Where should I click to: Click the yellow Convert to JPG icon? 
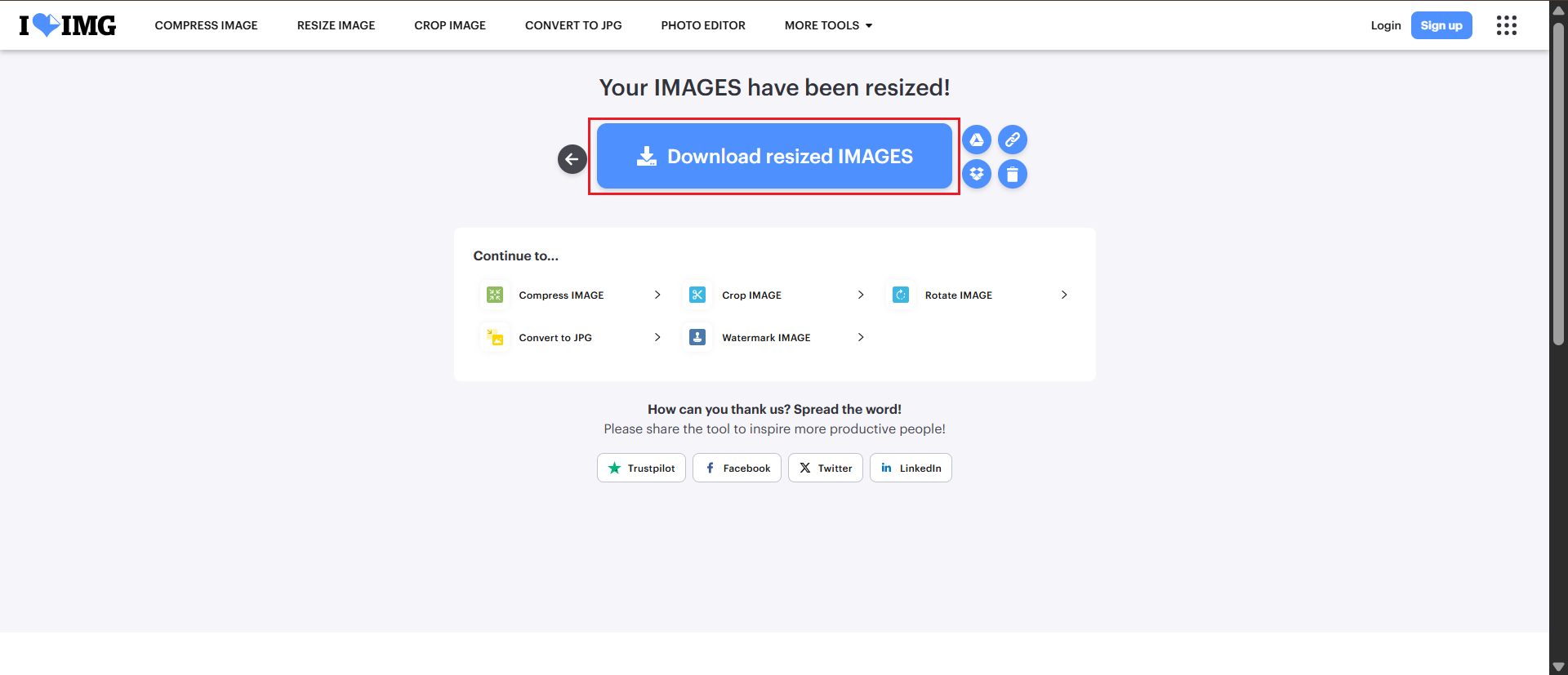pos(495,337)
